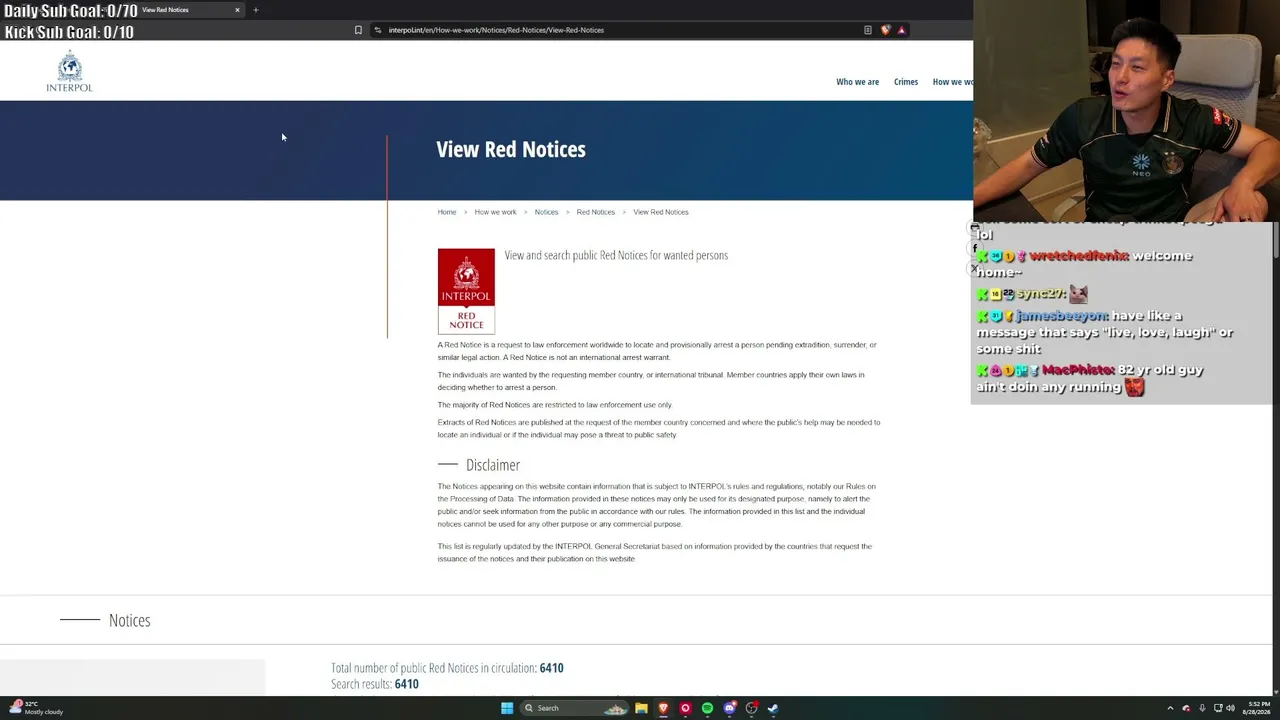Click the Notices section heading
The height and width of the screenshot is (720, 1280).
click(x=130, y=620)
